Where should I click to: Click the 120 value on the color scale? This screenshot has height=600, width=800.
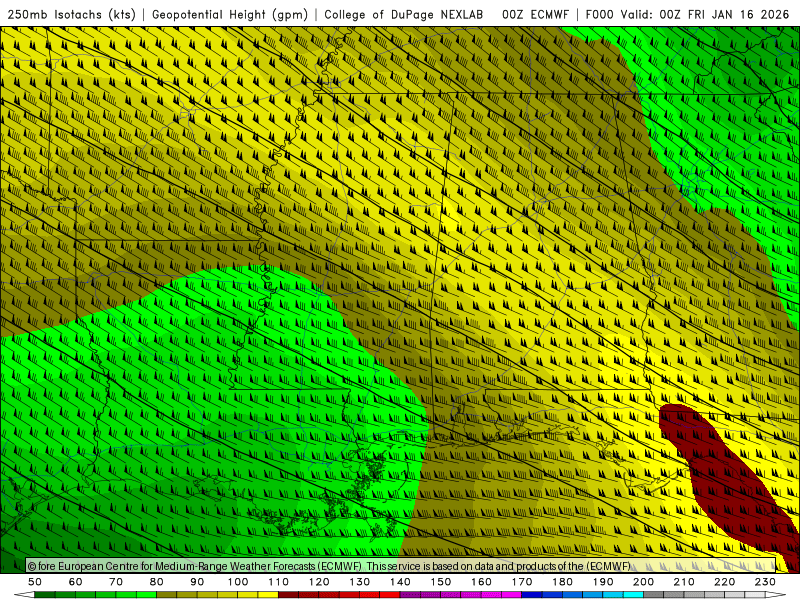pyautogui.click(x=319, y=582)
